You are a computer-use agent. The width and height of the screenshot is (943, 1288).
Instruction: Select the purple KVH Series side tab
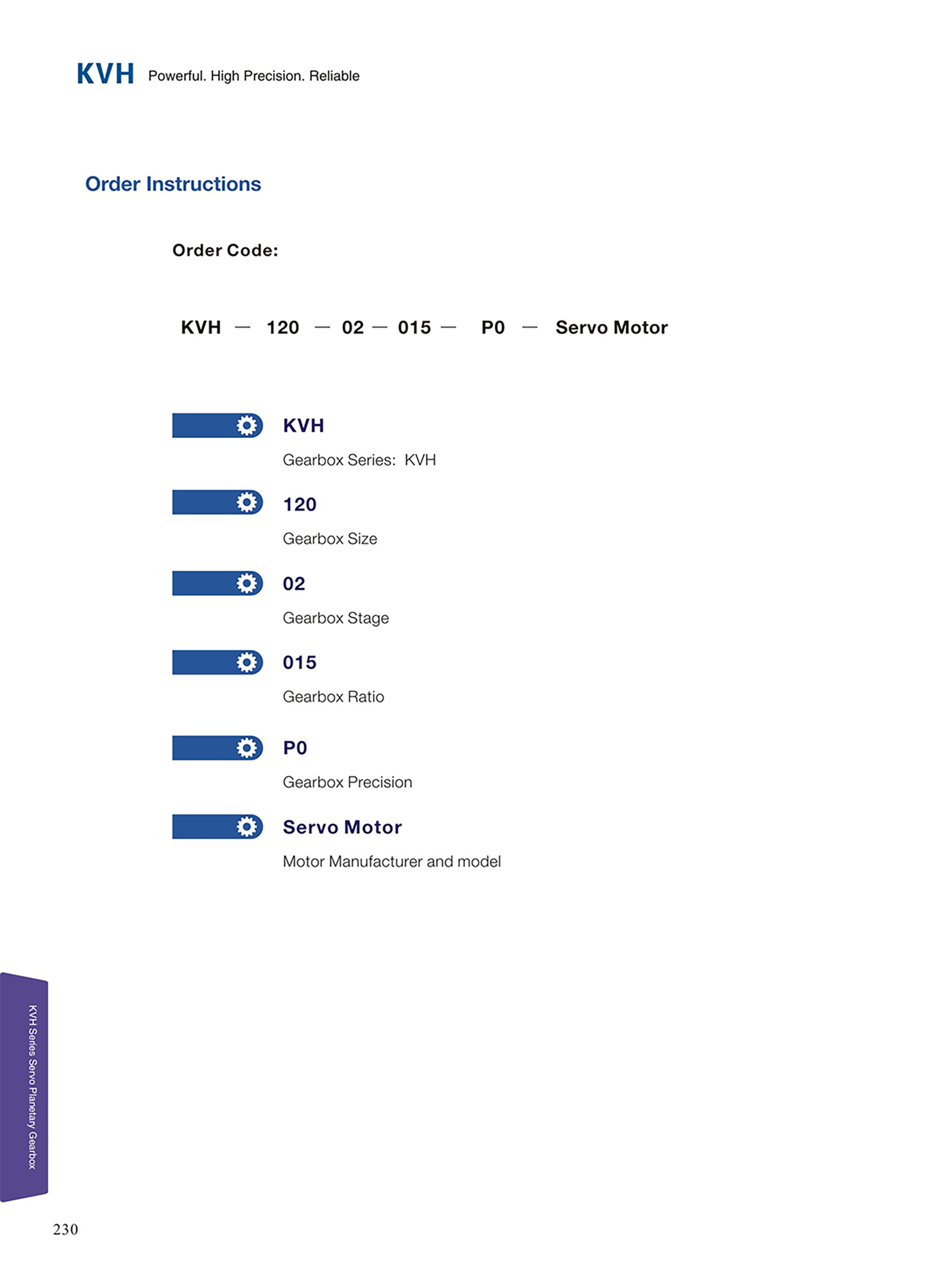(x=24, y=1087)
